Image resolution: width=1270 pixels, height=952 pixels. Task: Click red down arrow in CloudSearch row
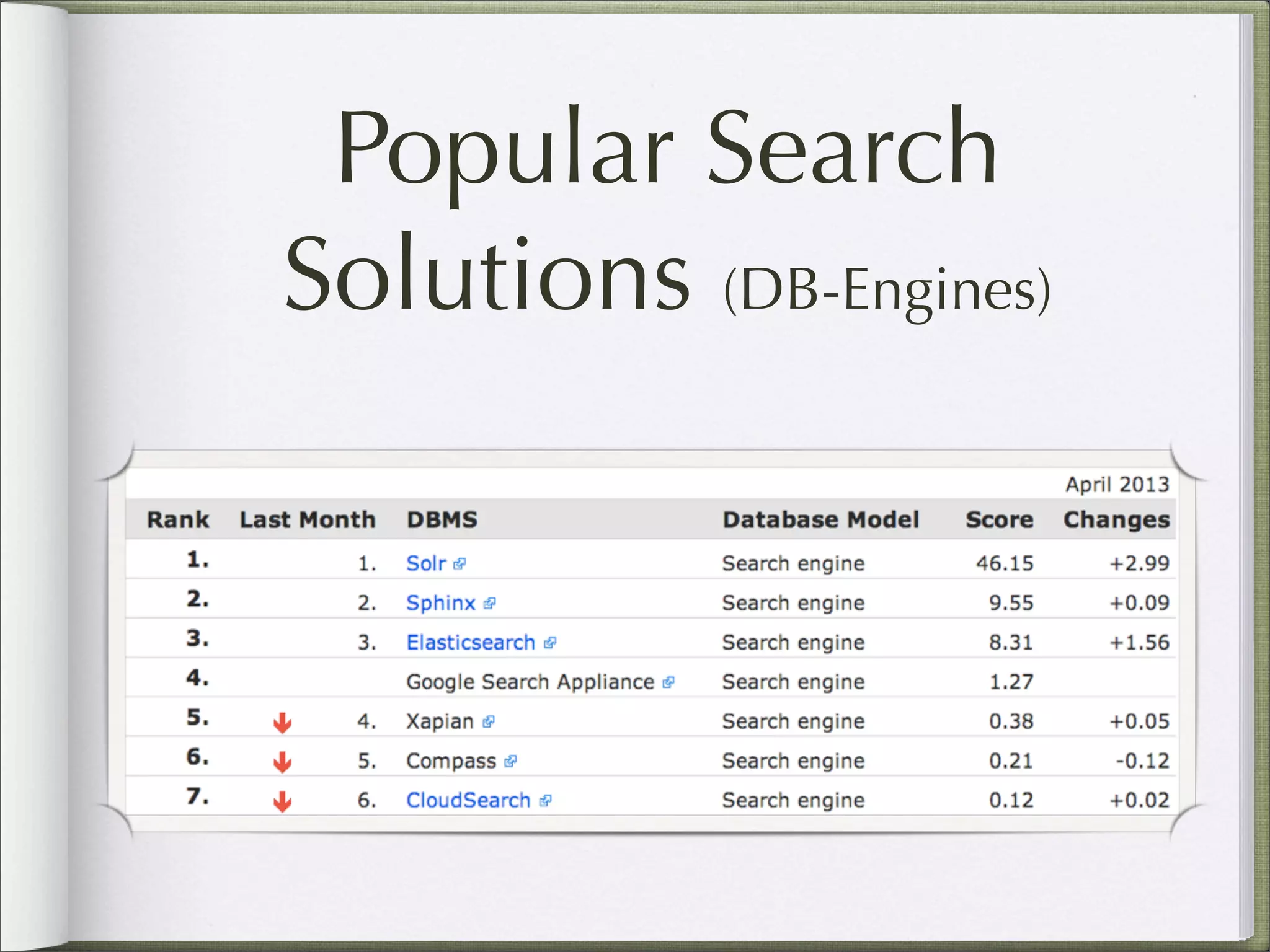coord(283,801)
